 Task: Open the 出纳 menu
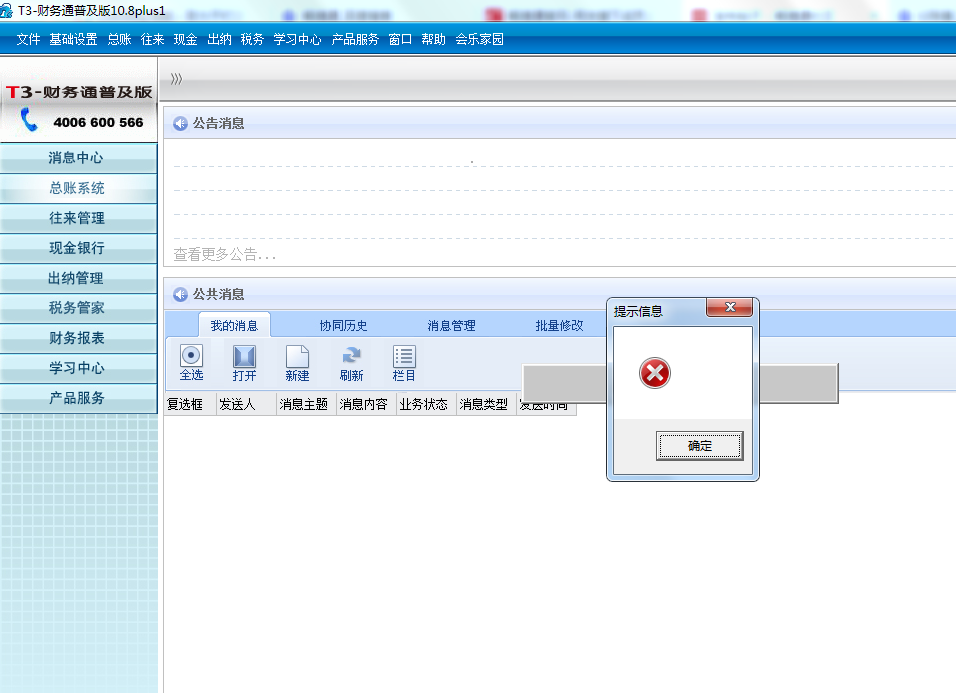[219, 40]
